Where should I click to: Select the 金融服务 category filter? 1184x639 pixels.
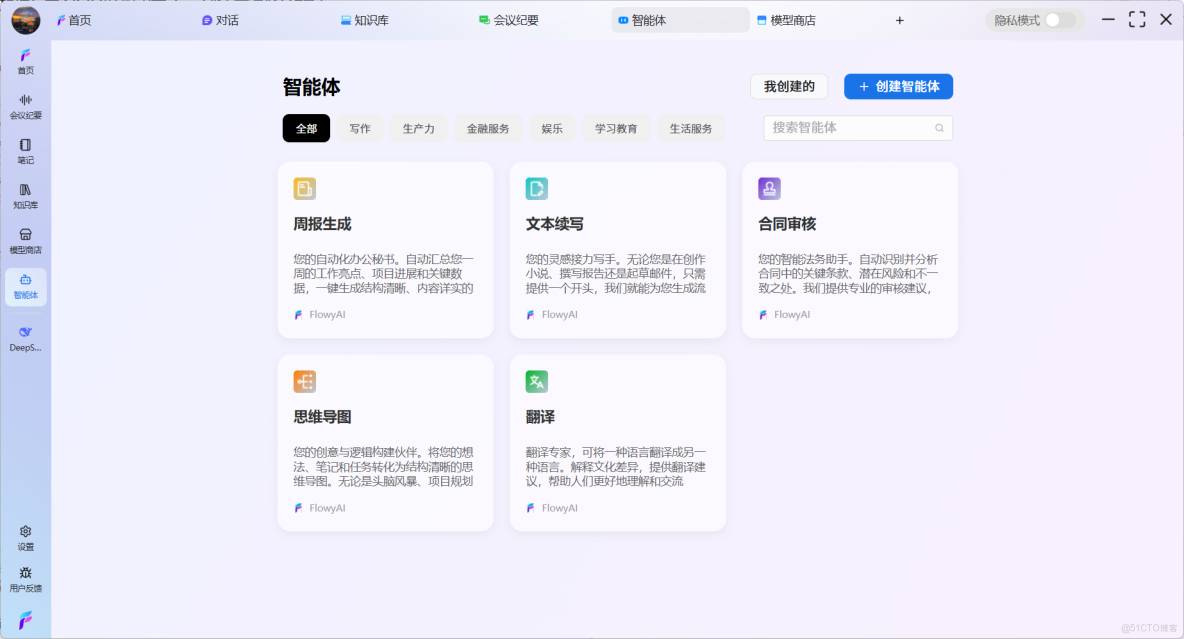pos(487,128)
